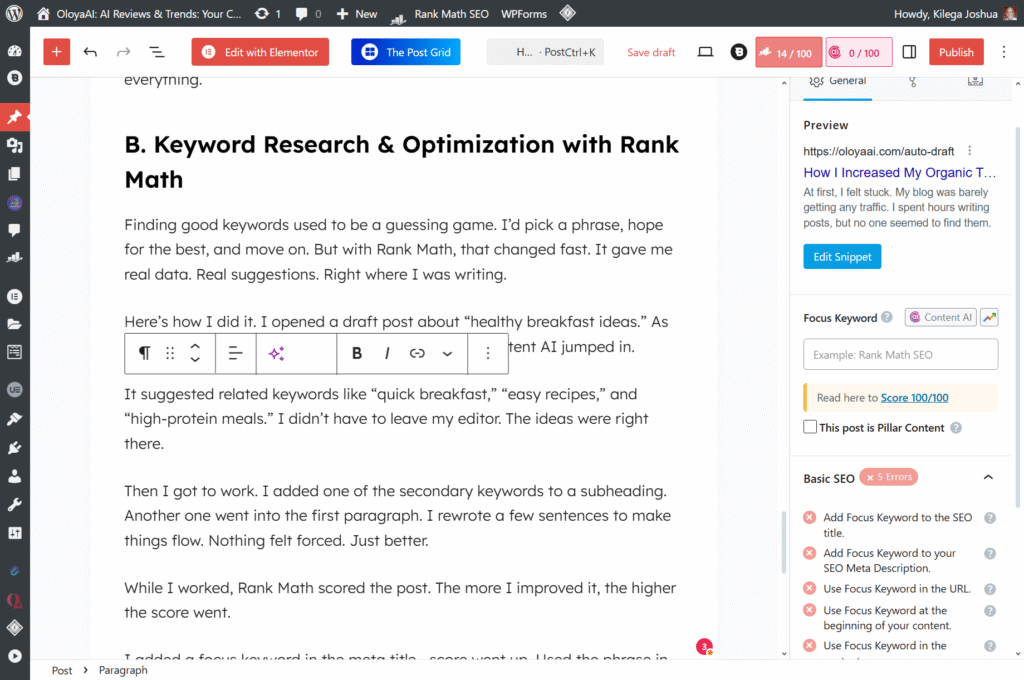Image resolution: width=1024 pixels, height=680 pixels.
Task: Insert a link in the paragraph
Action: pos(417,353)
